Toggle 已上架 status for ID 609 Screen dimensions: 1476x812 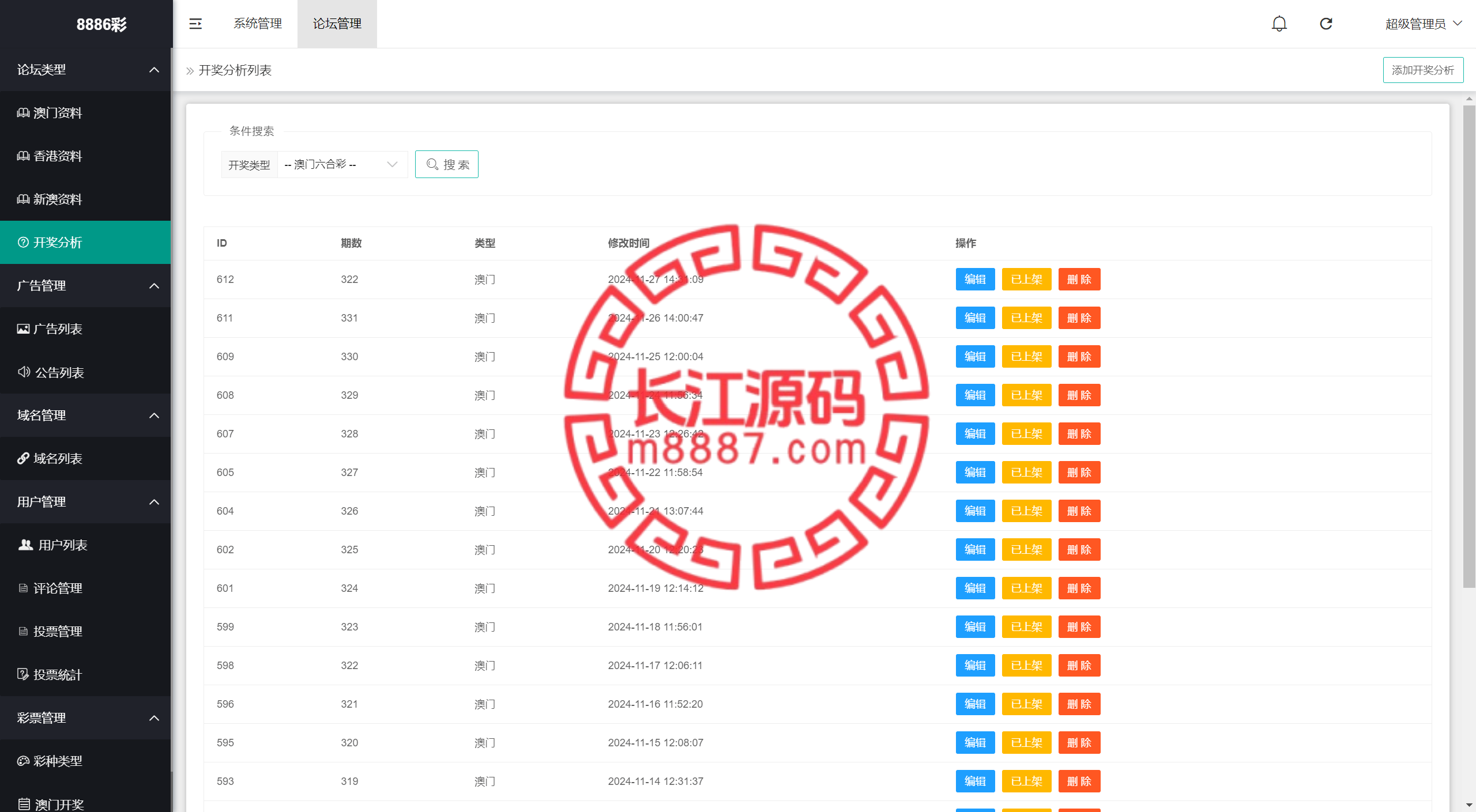click(1026, 357)
